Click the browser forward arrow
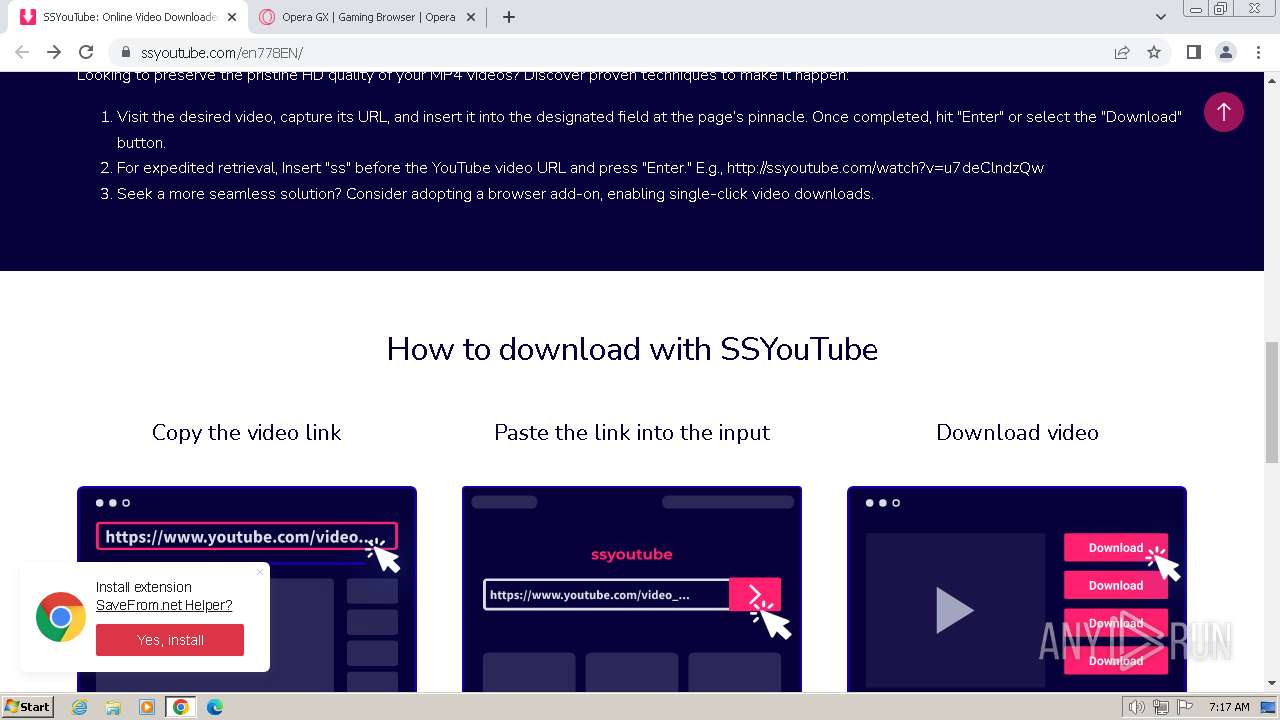 pyautogui.click(x=54, y=52)
